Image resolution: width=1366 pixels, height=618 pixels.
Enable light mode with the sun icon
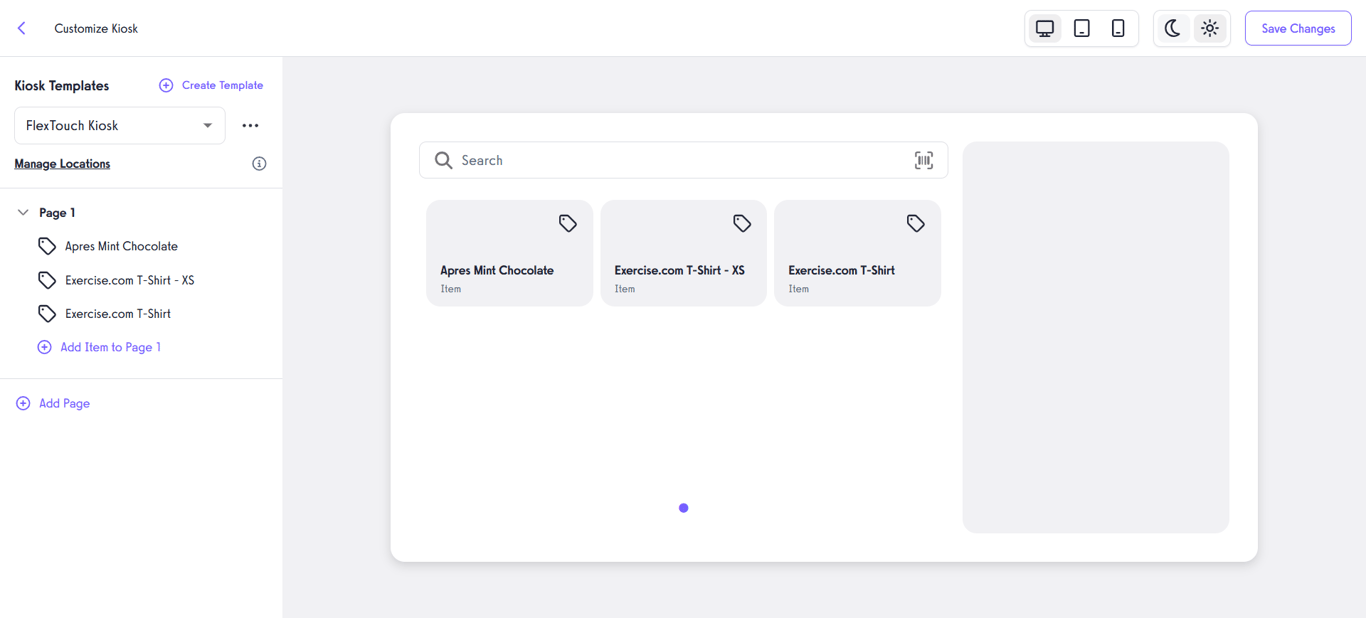coord(1210,28)
